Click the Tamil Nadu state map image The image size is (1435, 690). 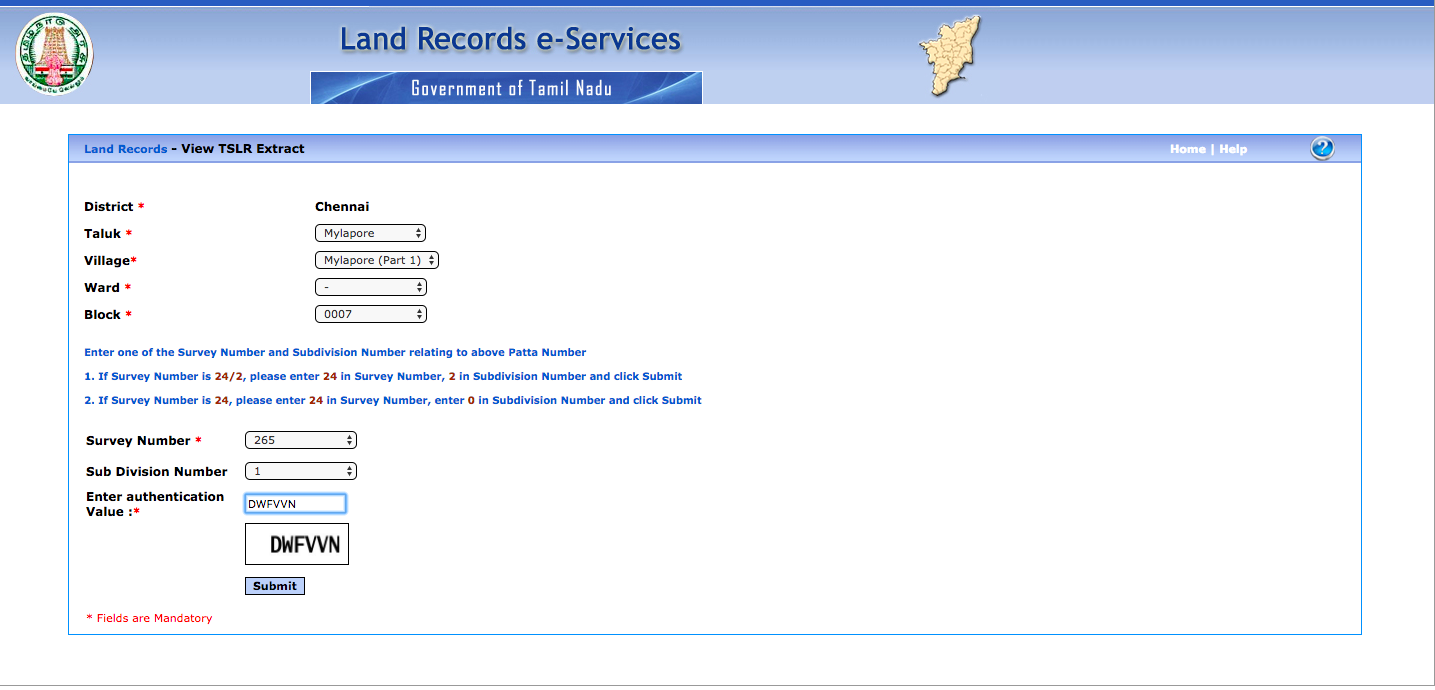tap(954, 56)
